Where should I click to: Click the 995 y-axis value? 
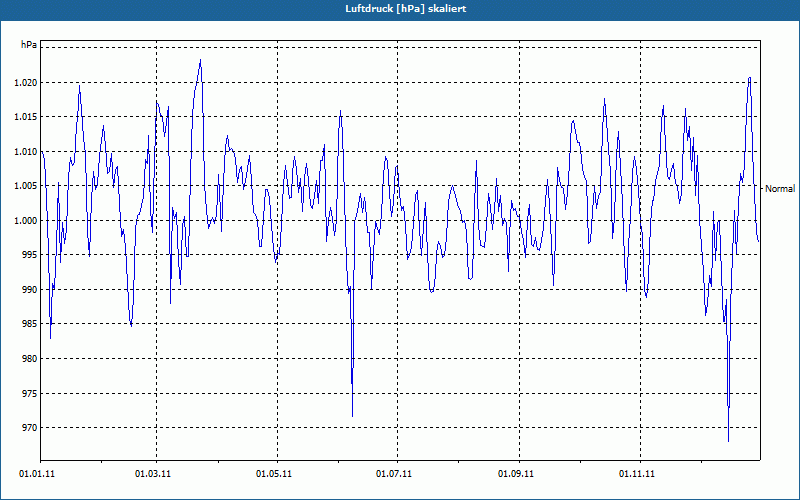click(30, 255)
